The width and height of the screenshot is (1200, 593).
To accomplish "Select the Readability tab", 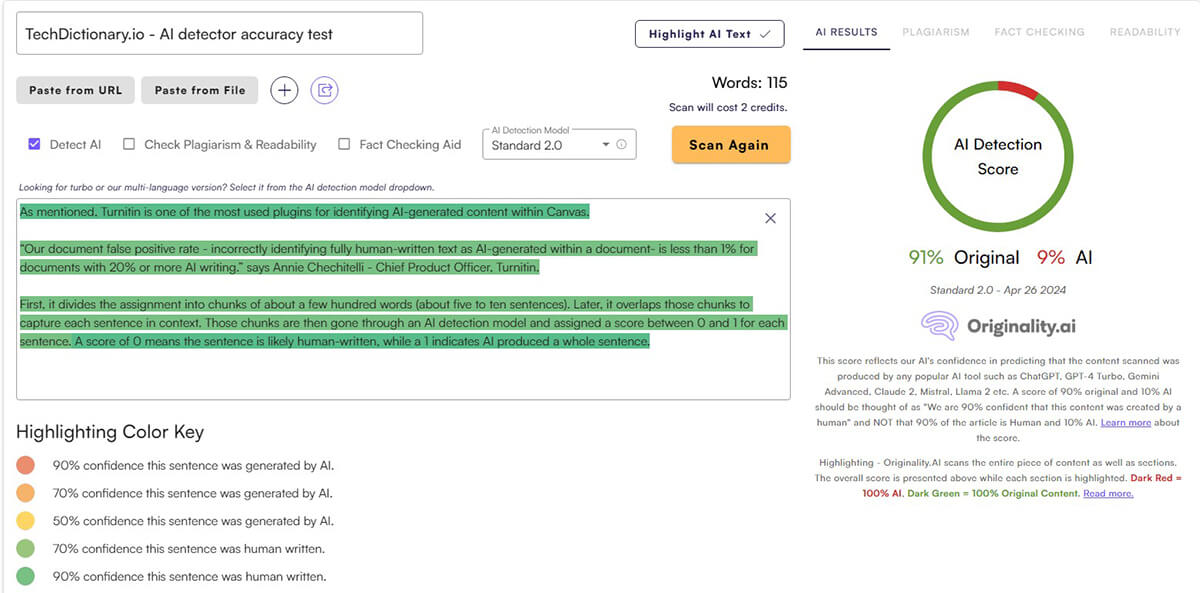I will [x=1144, y=32].
